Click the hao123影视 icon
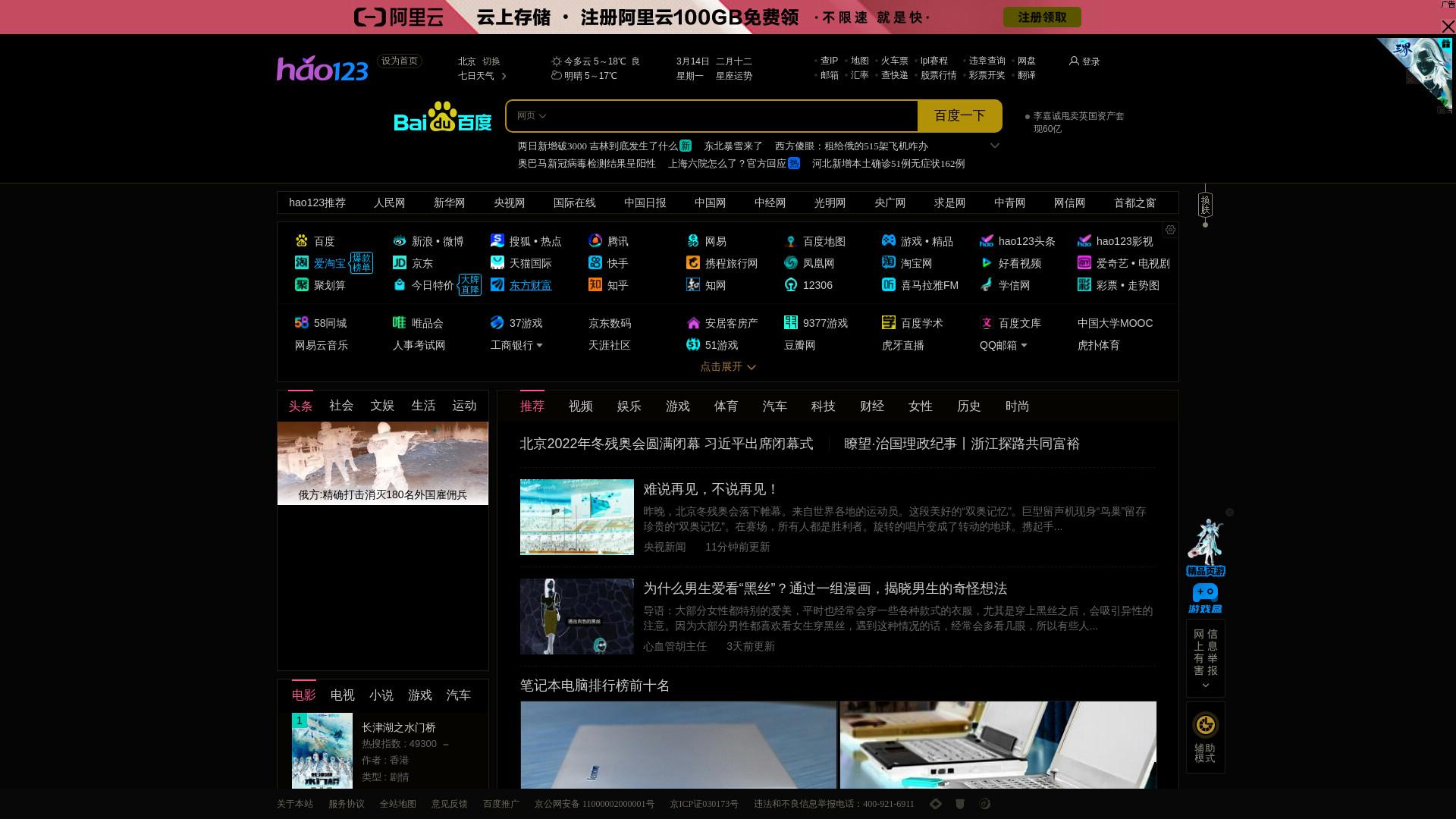1456x819 pixels. 1084,241
